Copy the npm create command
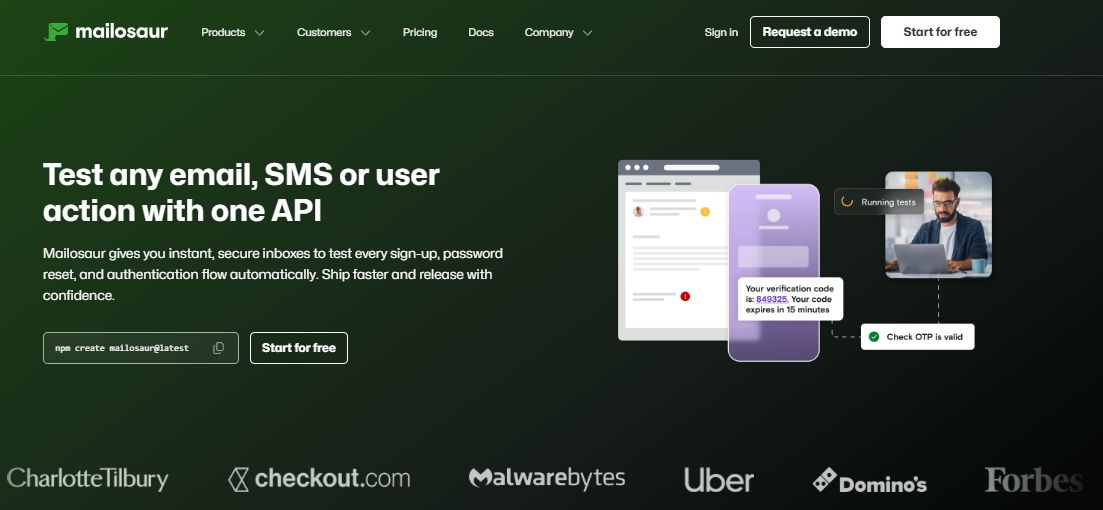1103x510 pixels. point(218,348)
